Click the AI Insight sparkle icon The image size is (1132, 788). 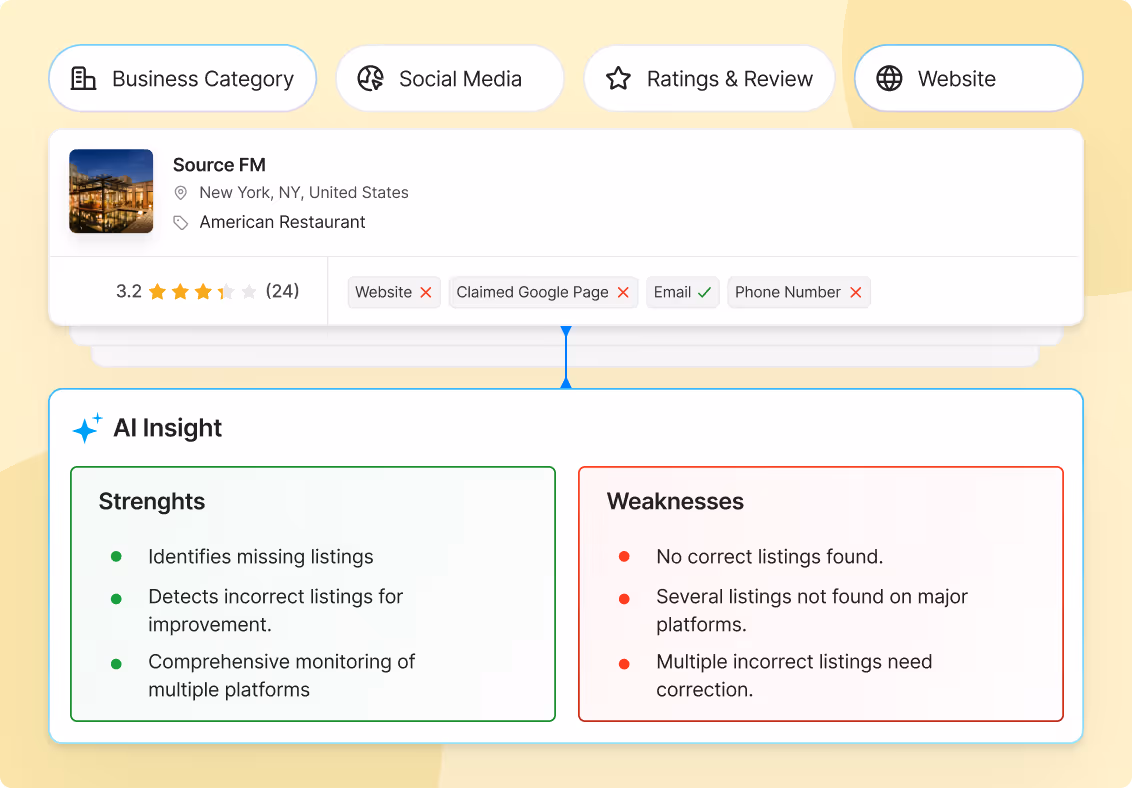[87, 428]
